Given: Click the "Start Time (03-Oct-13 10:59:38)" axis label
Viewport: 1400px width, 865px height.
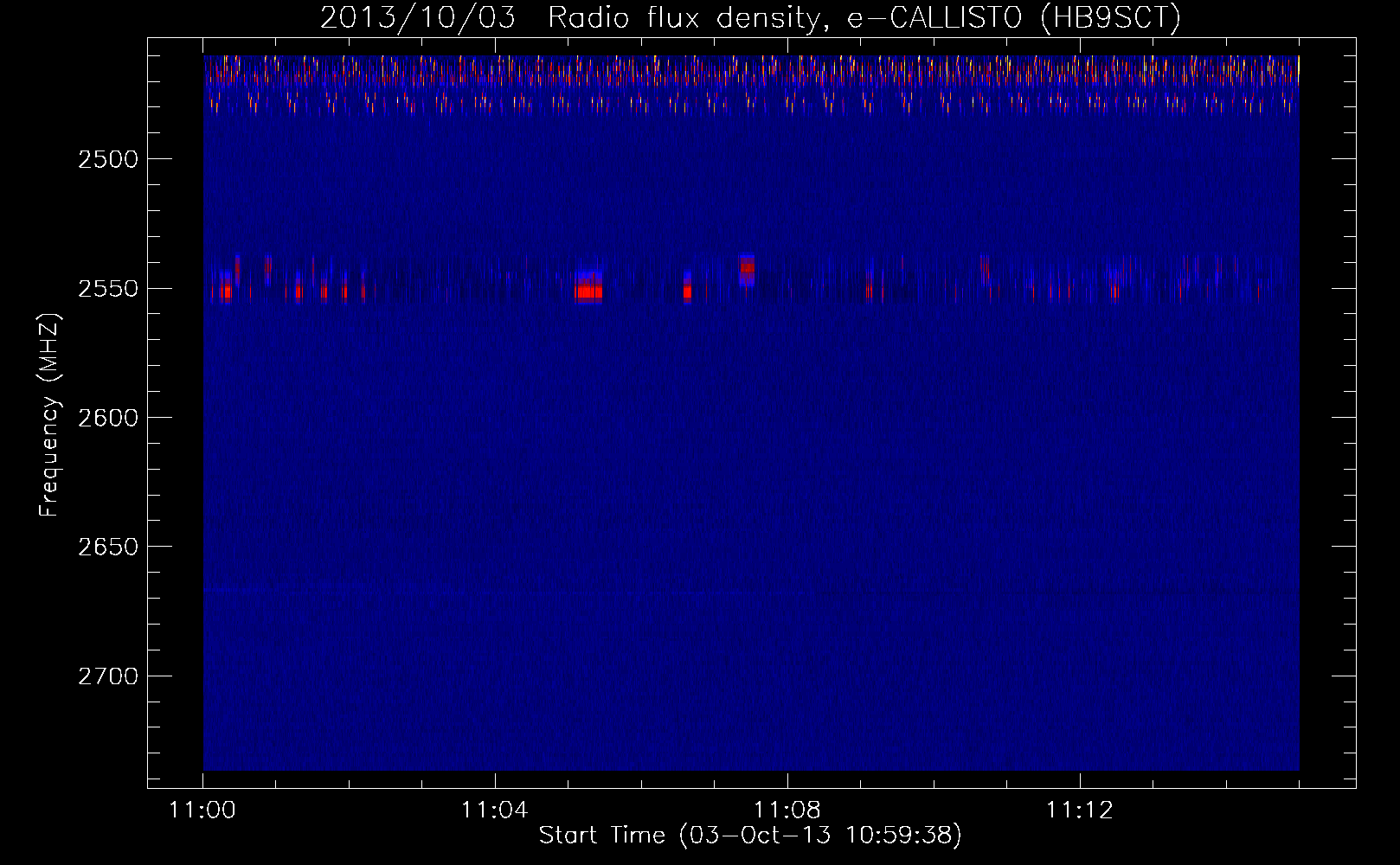Looking at the screenshot, I should click(750, 836).
